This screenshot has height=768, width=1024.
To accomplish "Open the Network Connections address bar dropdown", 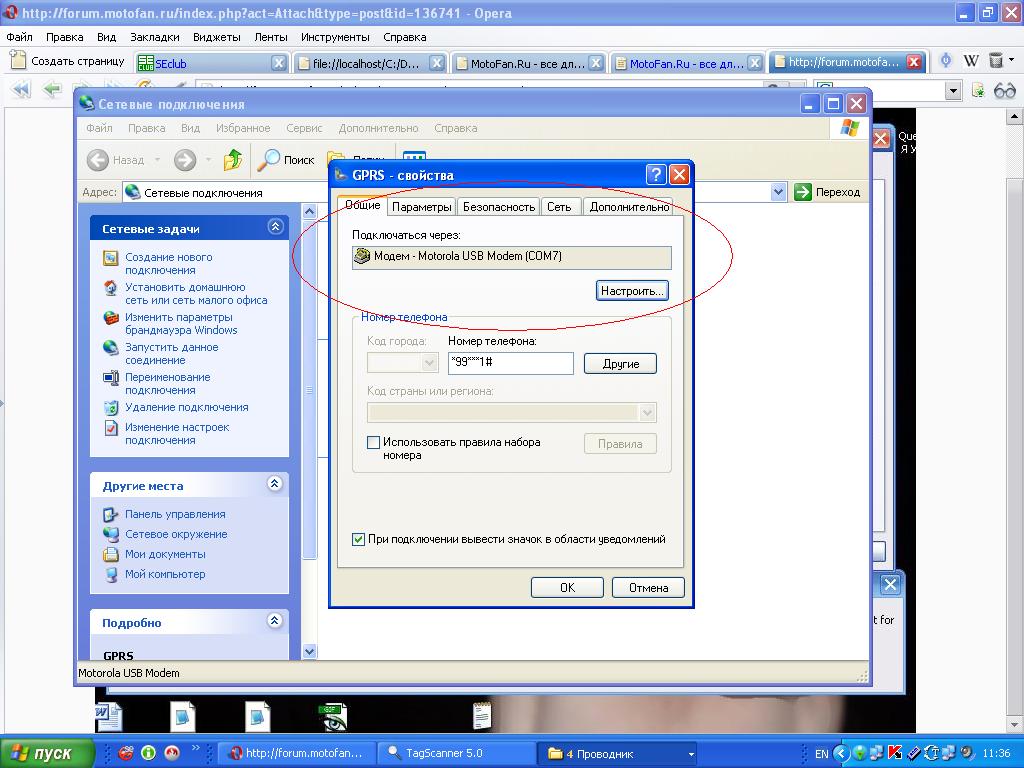I will click(778, 192).
